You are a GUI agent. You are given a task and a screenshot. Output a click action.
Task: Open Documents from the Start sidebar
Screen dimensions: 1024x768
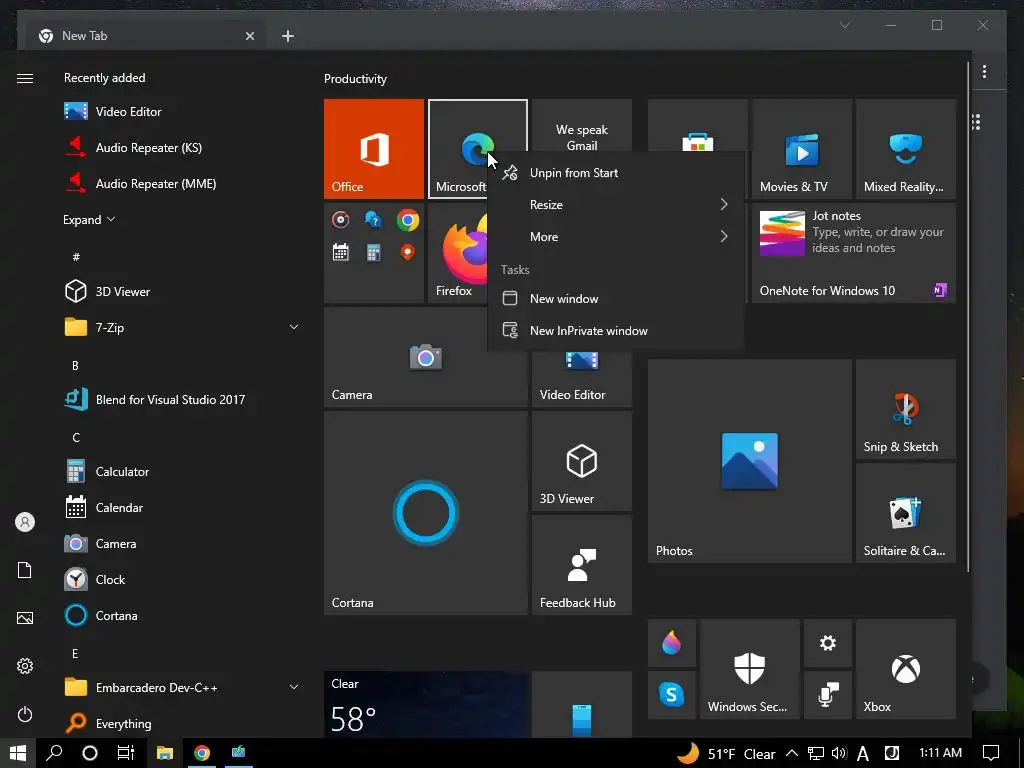pos(25,570)
